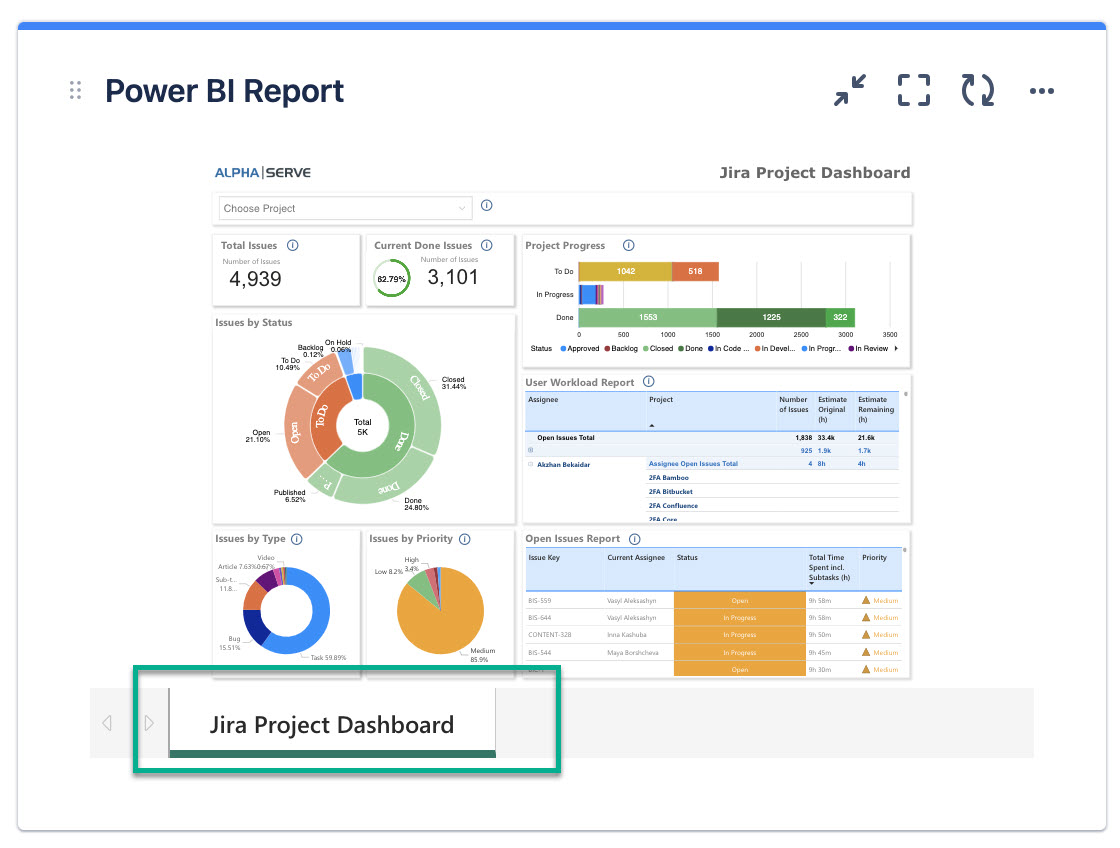Refresh the Power BI Report
Viewport: 1120px width, 848px height.
click(x=977, y=90)
